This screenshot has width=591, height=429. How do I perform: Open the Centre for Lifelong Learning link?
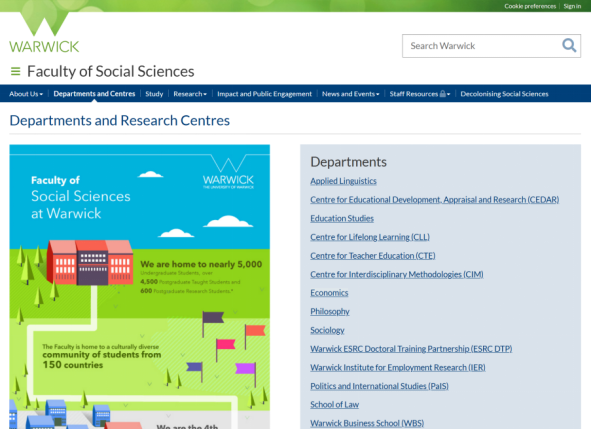point(370,237)
